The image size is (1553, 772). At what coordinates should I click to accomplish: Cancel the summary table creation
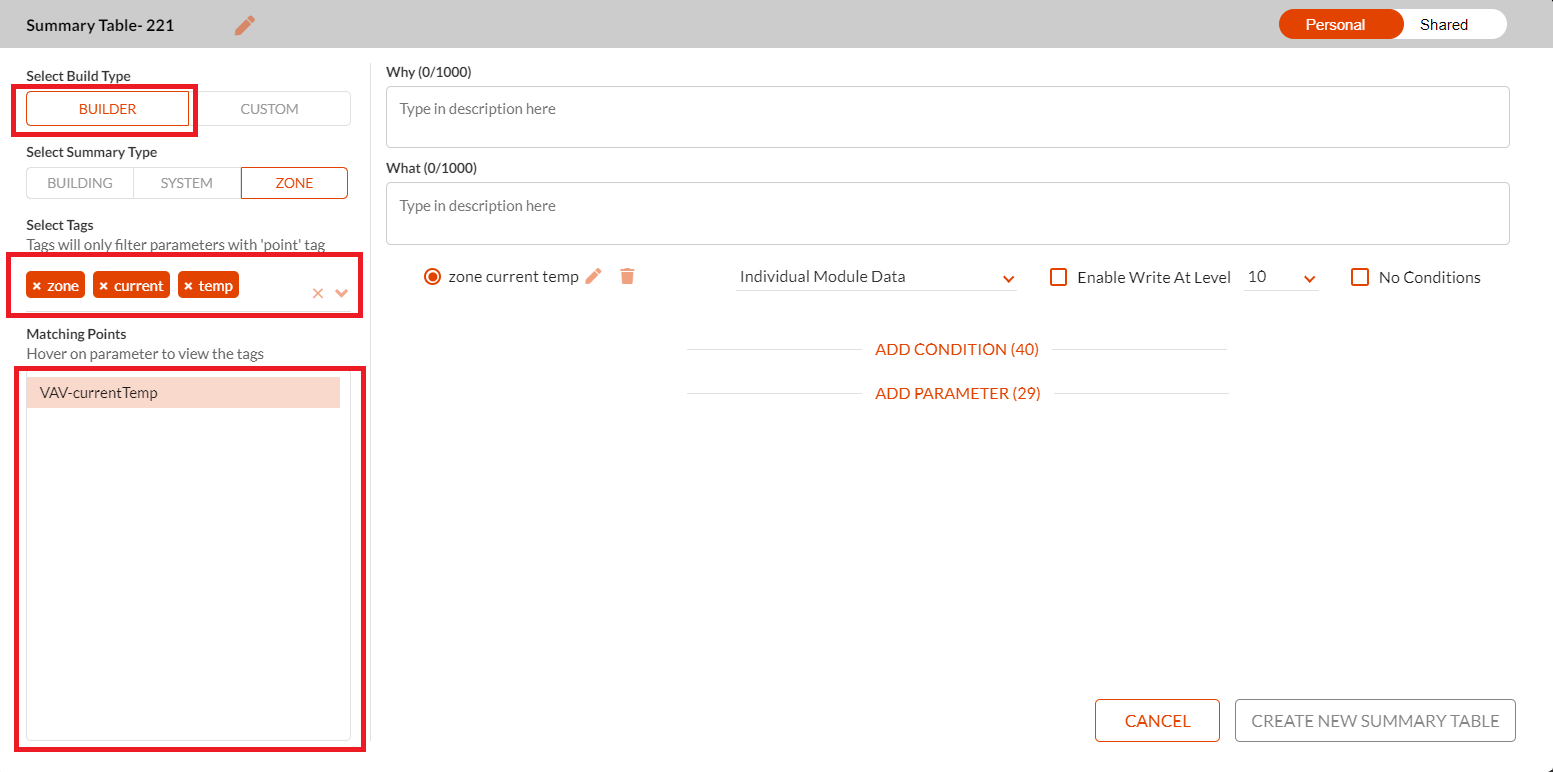point(1157,721)
